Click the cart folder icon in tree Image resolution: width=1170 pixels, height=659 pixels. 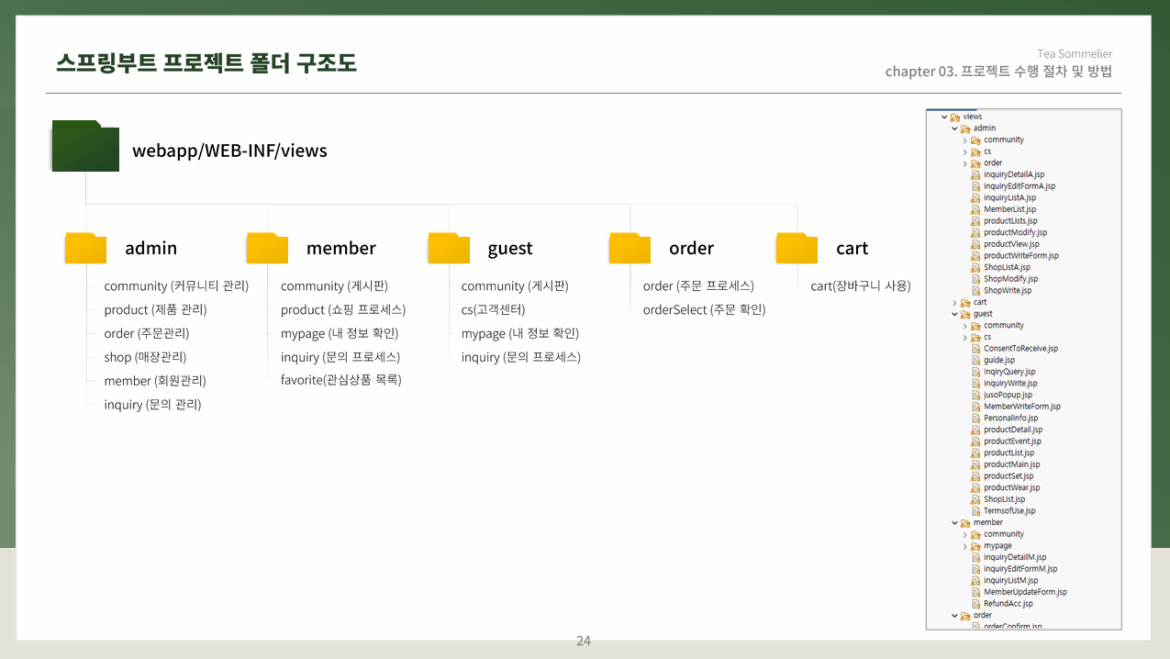966,302
